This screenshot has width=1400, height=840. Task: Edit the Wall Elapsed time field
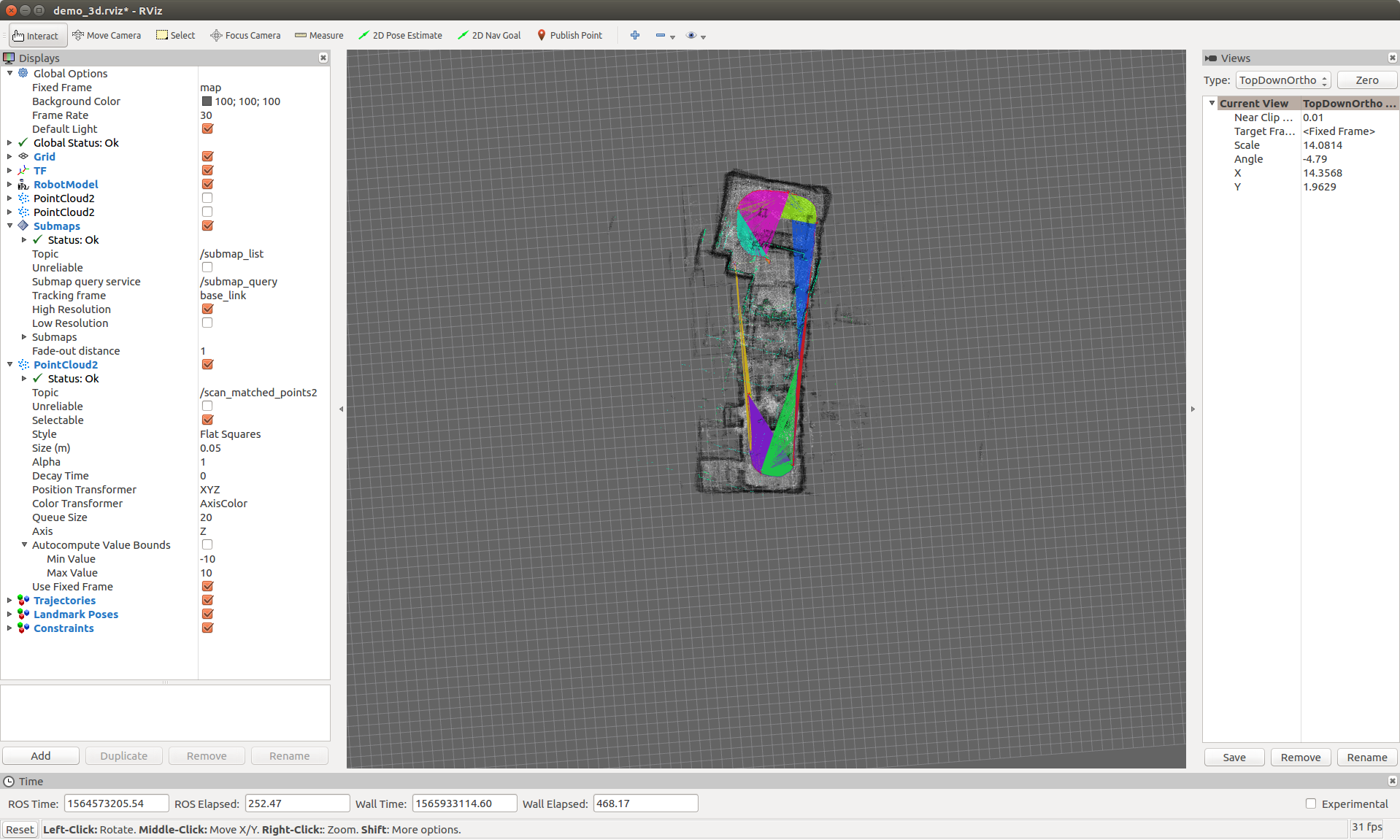coord(645,803)
